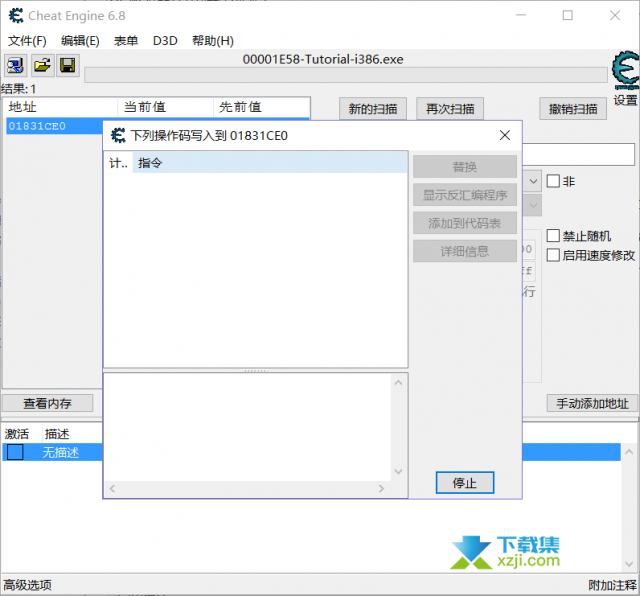
Task: Click the 指令 column header
Action: 270,163
